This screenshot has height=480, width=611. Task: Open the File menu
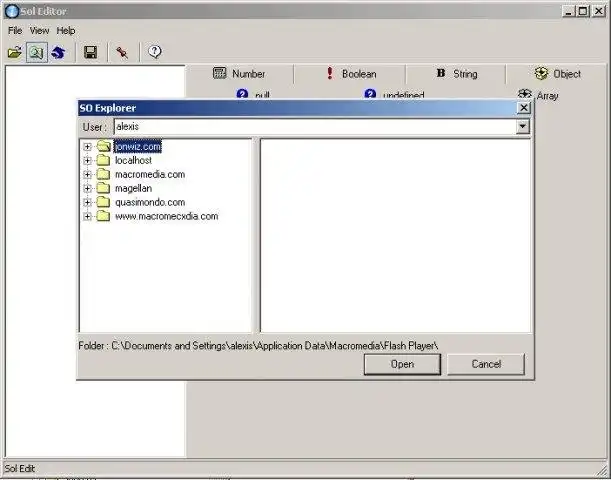[x=15, y=30]
